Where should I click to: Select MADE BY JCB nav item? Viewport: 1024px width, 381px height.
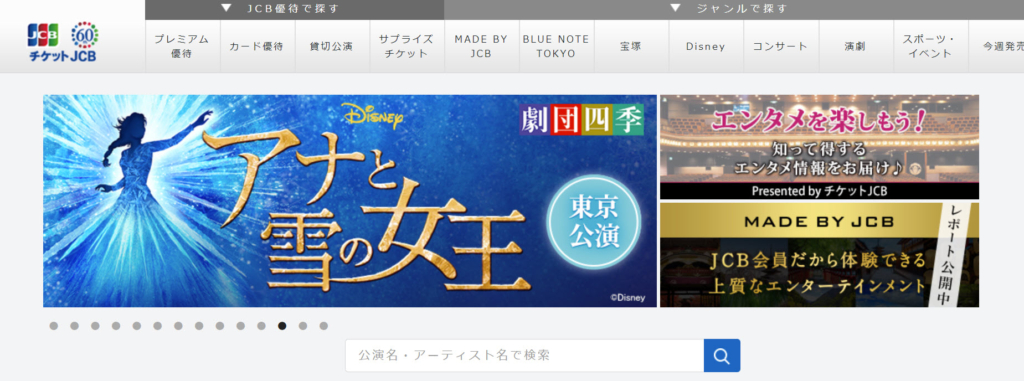(481, 46)
